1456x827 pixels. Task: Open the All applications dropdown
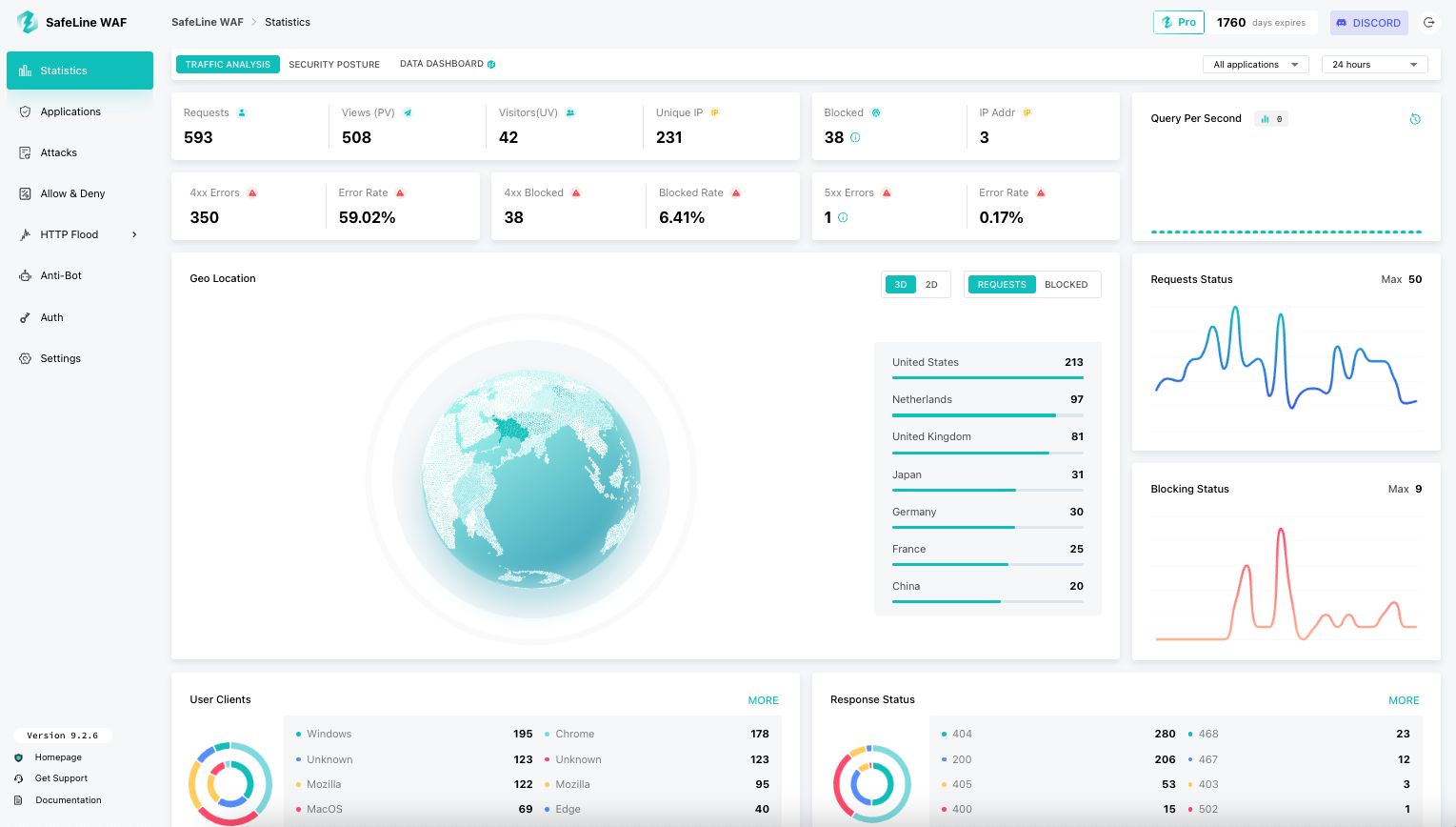tap(1255, 65)
